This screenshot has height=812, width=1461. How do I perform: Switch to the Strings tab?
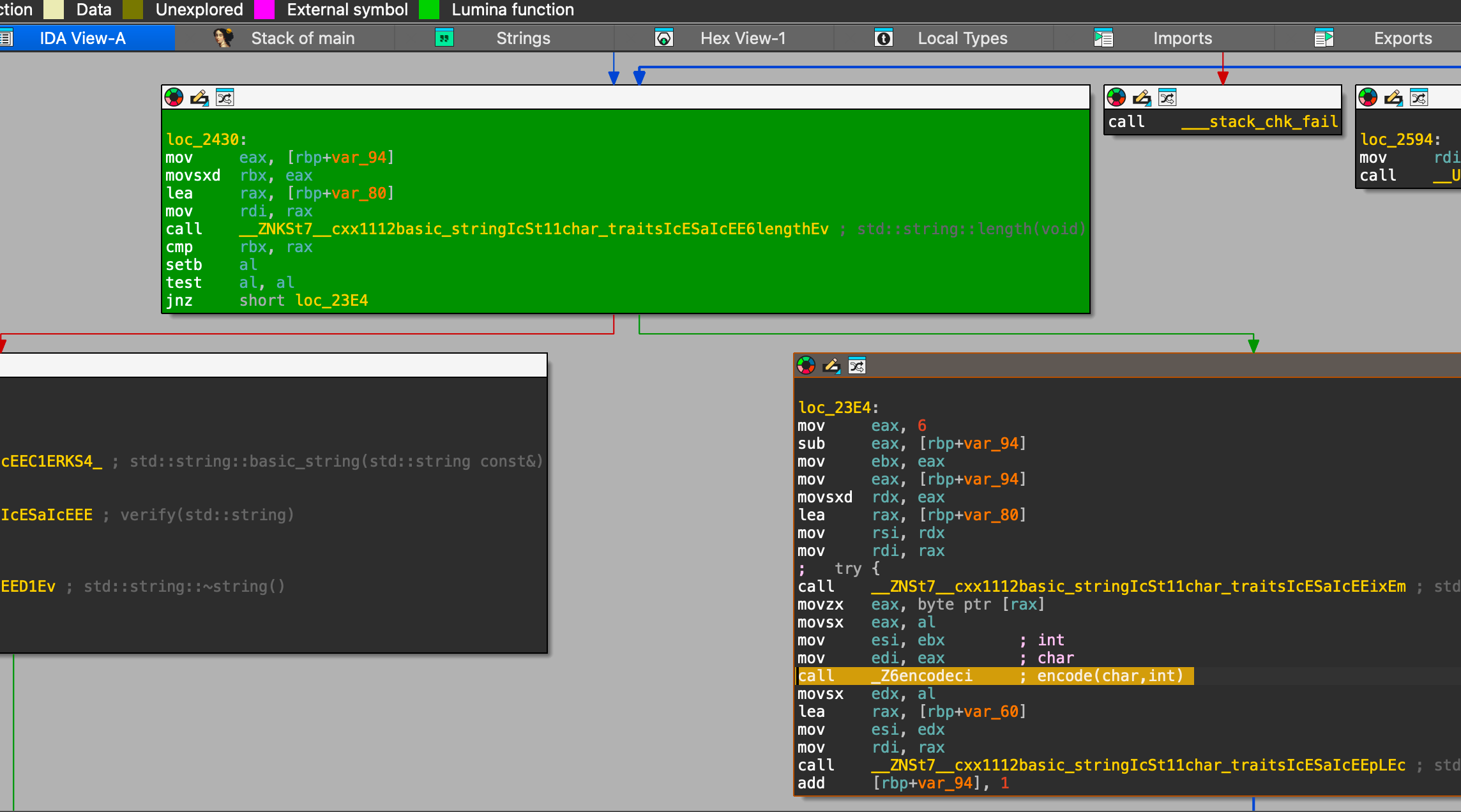[x=522, y=38]
